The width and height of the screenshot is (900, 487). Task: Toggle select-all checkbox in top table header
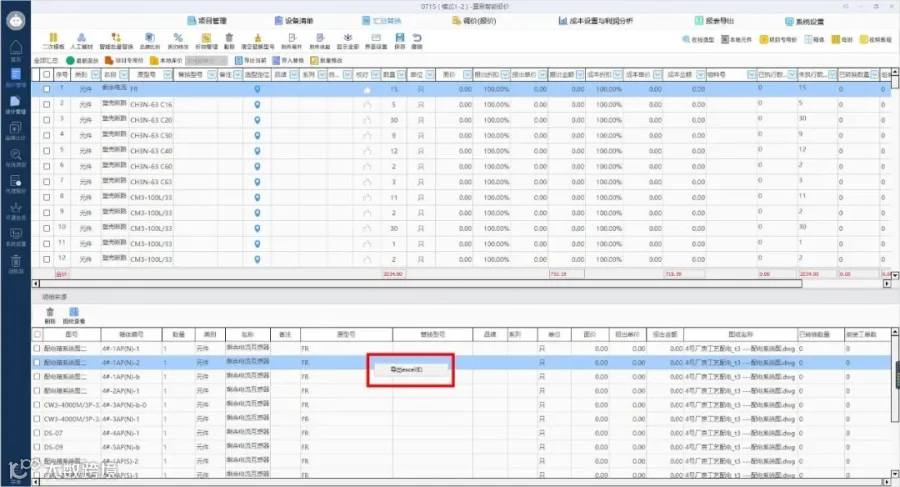click(46, 75)
